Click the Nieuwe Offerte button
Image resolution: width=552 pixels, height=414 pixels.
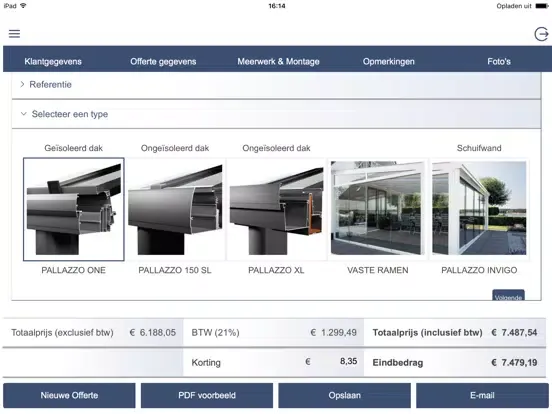69,395
